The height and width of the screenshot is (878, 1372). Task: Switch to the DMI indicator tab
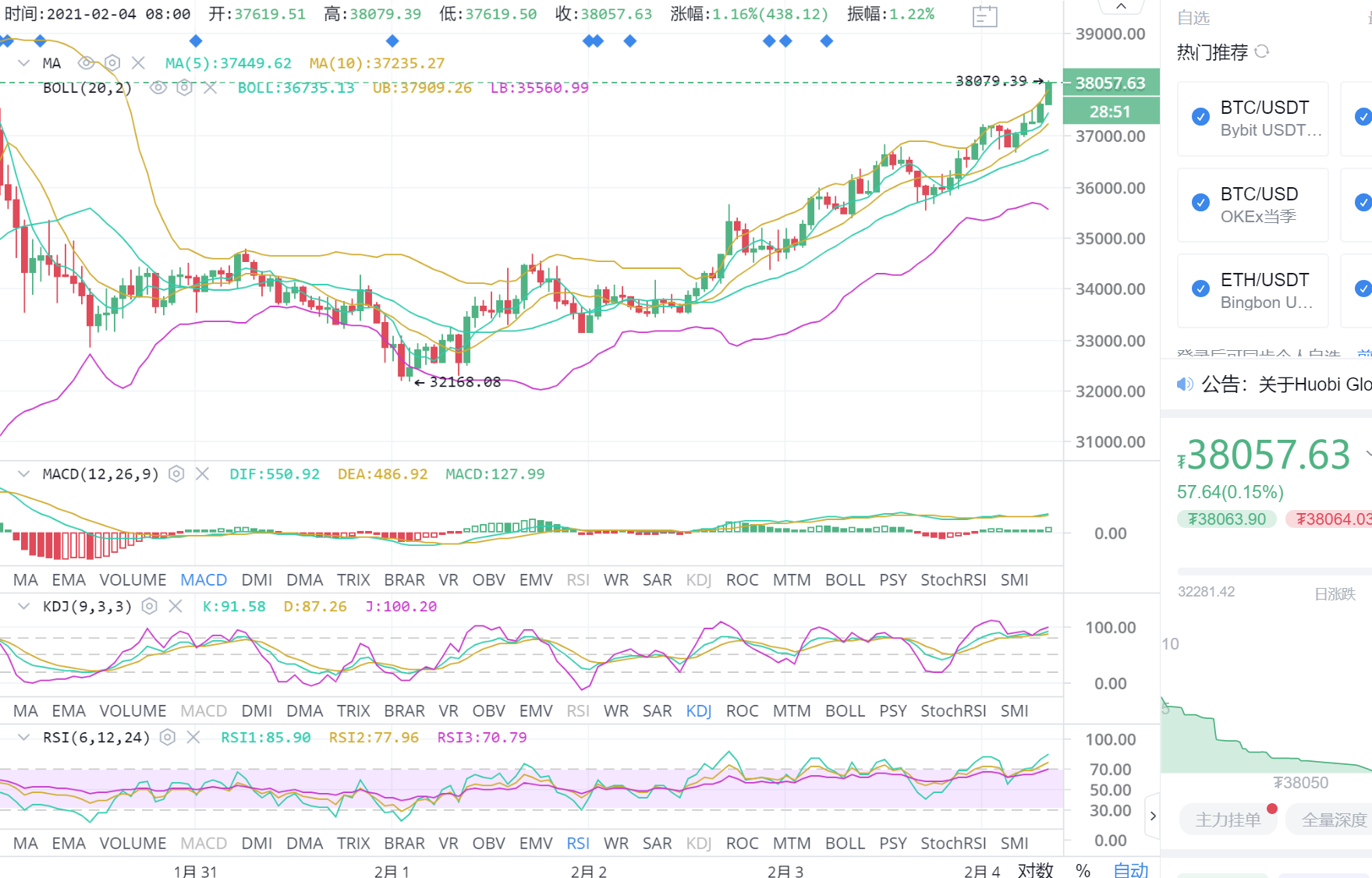tap(257, 579)
